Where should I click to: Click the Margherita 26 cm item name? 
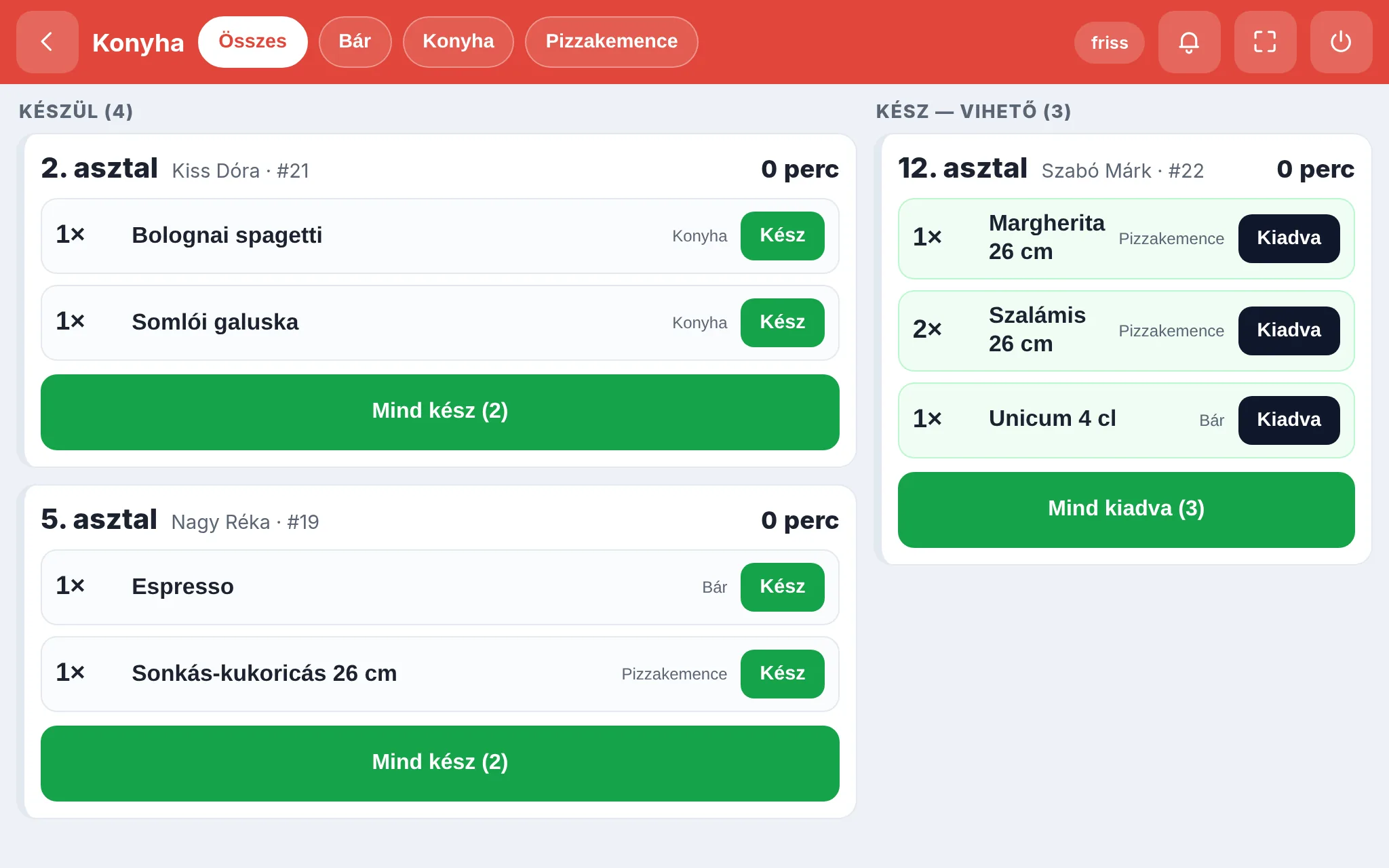point(1046,237)
